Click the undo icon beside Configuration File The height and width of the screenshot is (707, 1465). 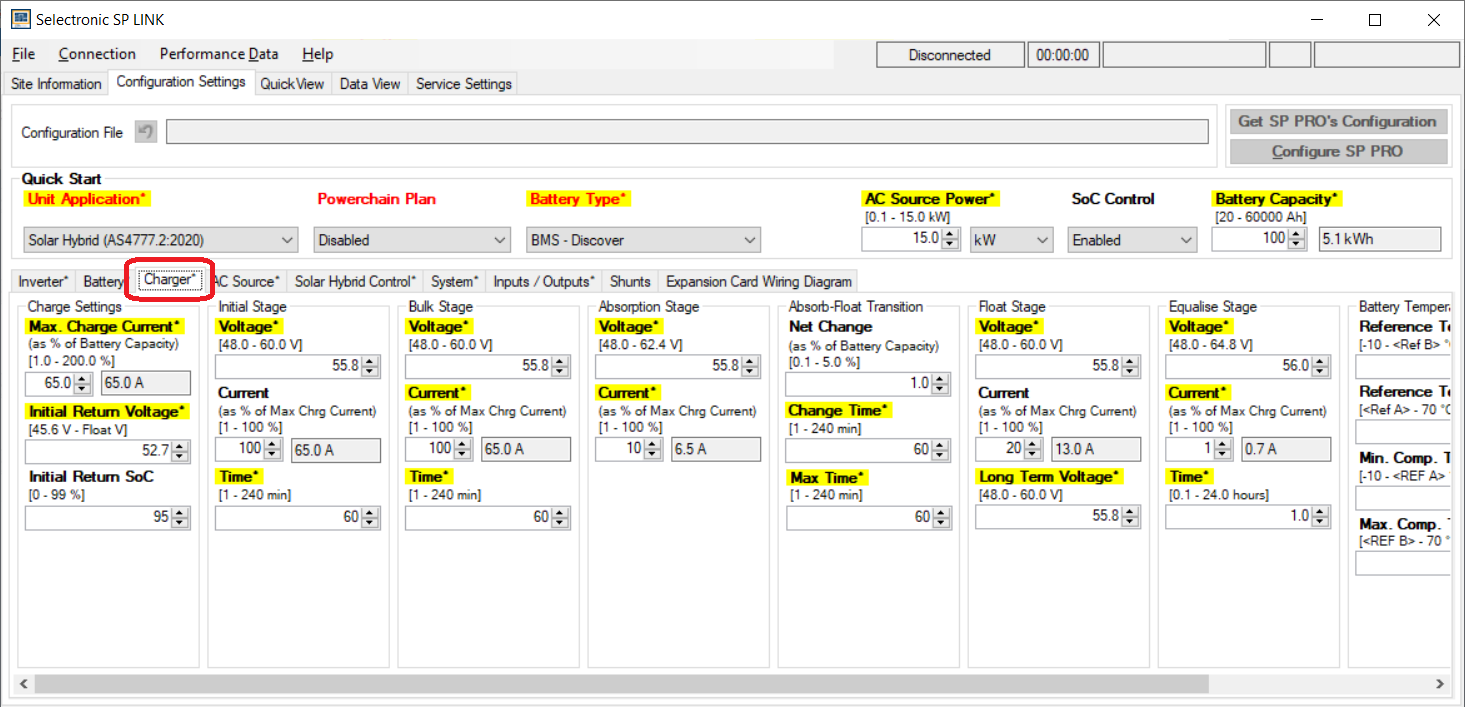click(146, 132)
